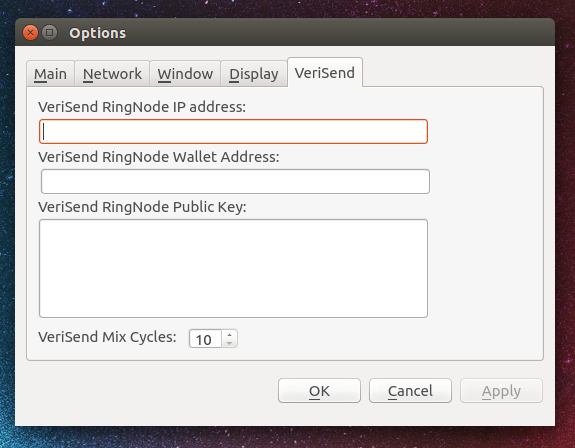Click inside the RingNode Public Key text area
This screenshot has height=448, width=575.
(x=233, y=268)
